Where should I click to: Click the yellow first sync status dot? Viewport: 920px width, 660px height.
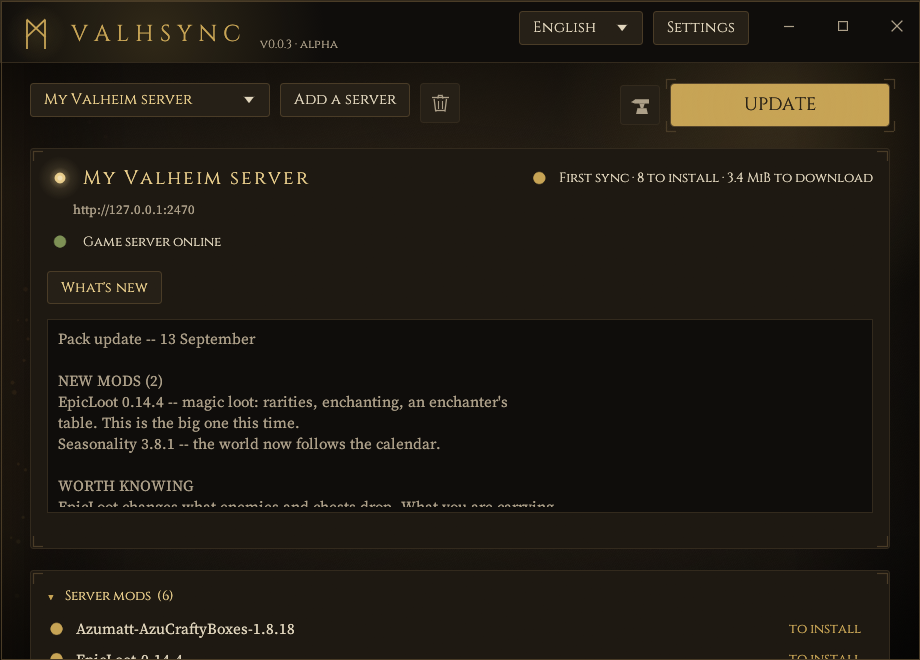[x=539, y=178]
